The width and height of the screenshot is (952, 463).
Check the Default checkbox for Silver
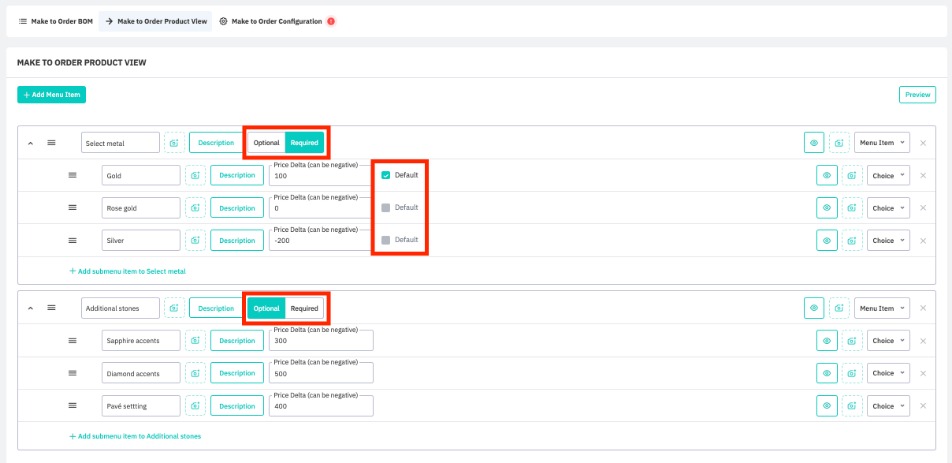[x=386, y=240]
